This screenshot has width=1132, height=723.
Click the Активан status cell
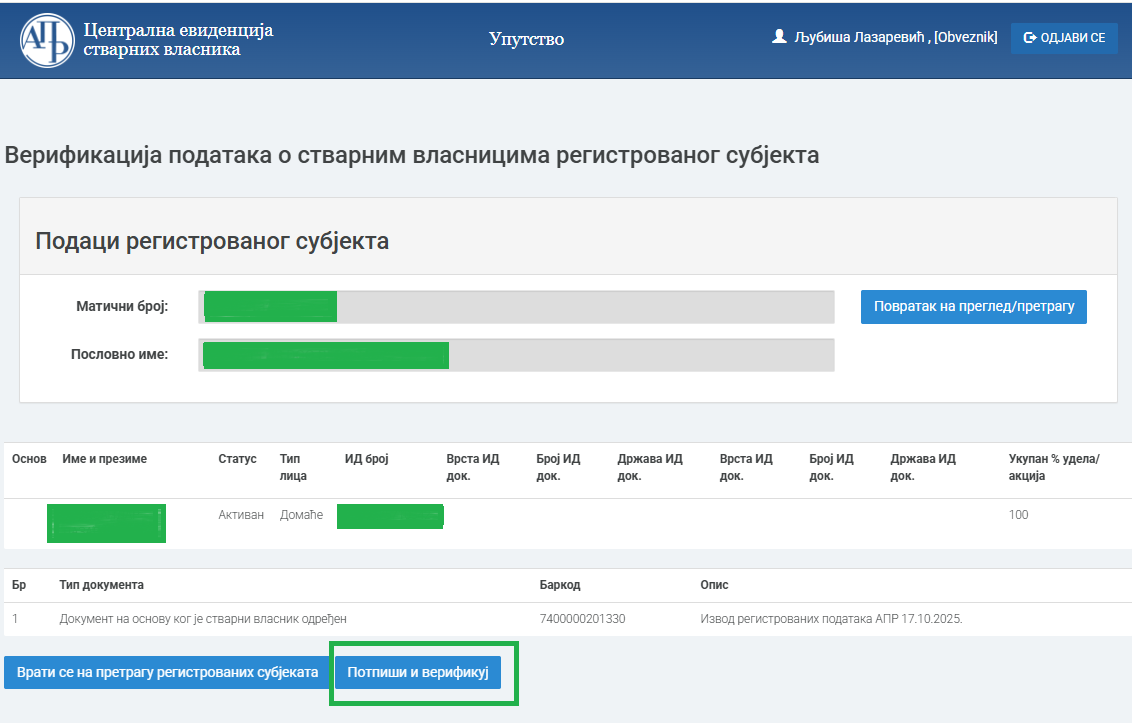coord(241,515)
